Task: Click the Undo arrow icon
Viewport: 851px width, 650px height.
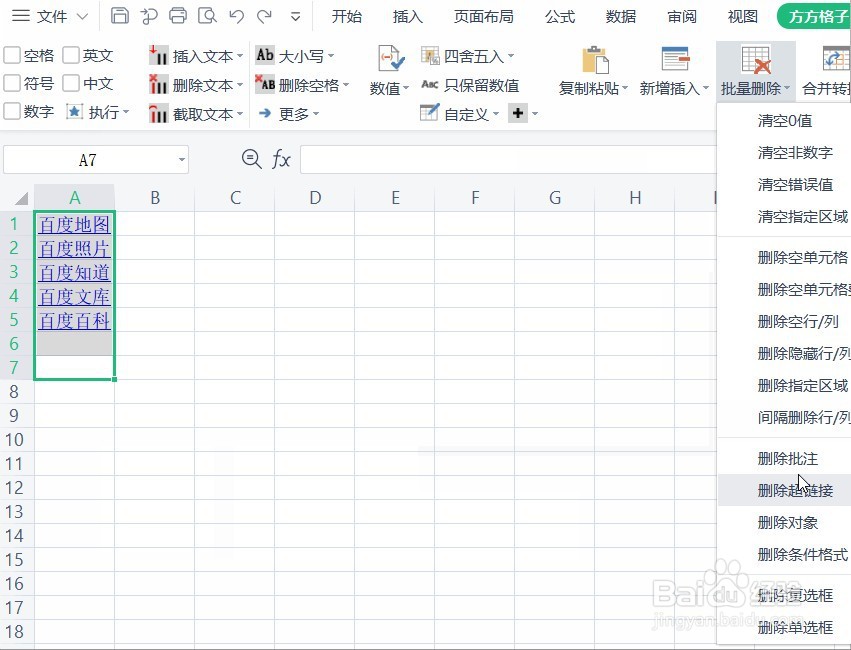Action: coord(237,16)
